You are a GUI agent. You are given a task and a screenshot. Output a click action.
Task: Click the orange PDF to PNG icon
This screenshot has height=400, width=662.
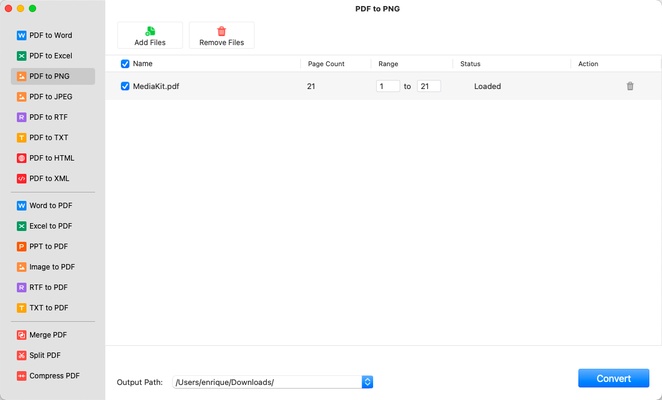pos(21,76)
